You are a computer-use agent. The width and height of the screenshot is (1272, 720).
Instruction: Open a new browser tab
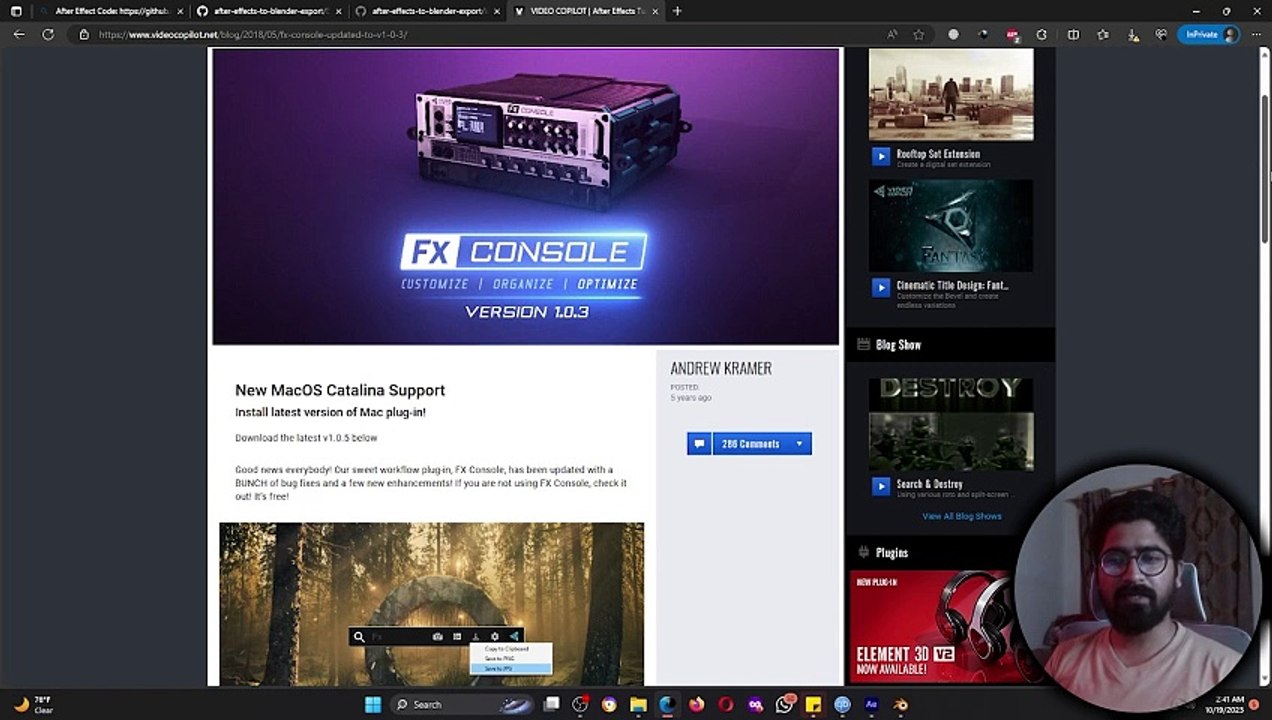point(677,11)
